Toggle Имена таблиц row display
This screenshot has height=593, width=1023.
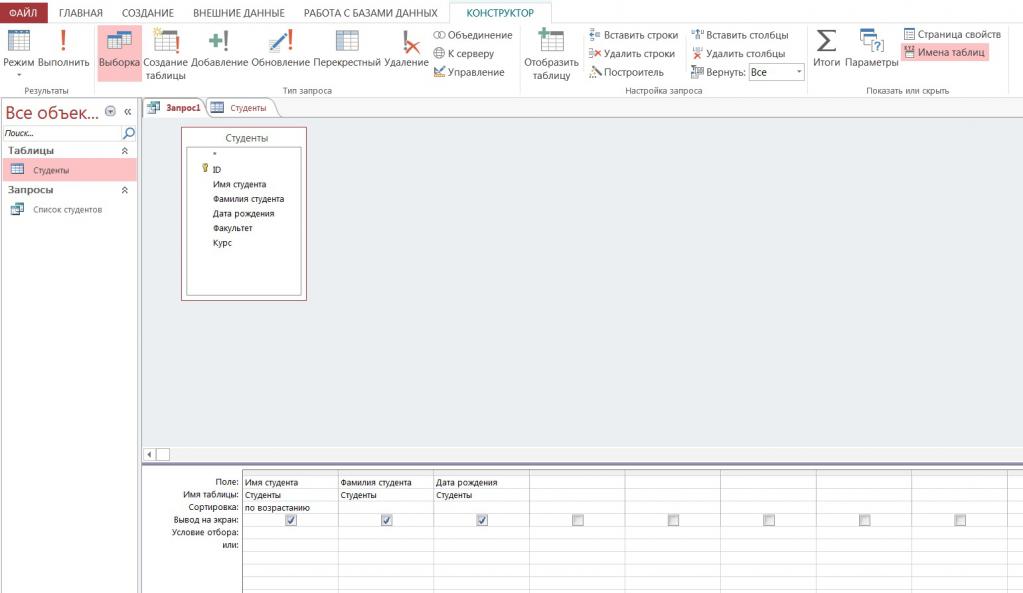pos(945,52)
